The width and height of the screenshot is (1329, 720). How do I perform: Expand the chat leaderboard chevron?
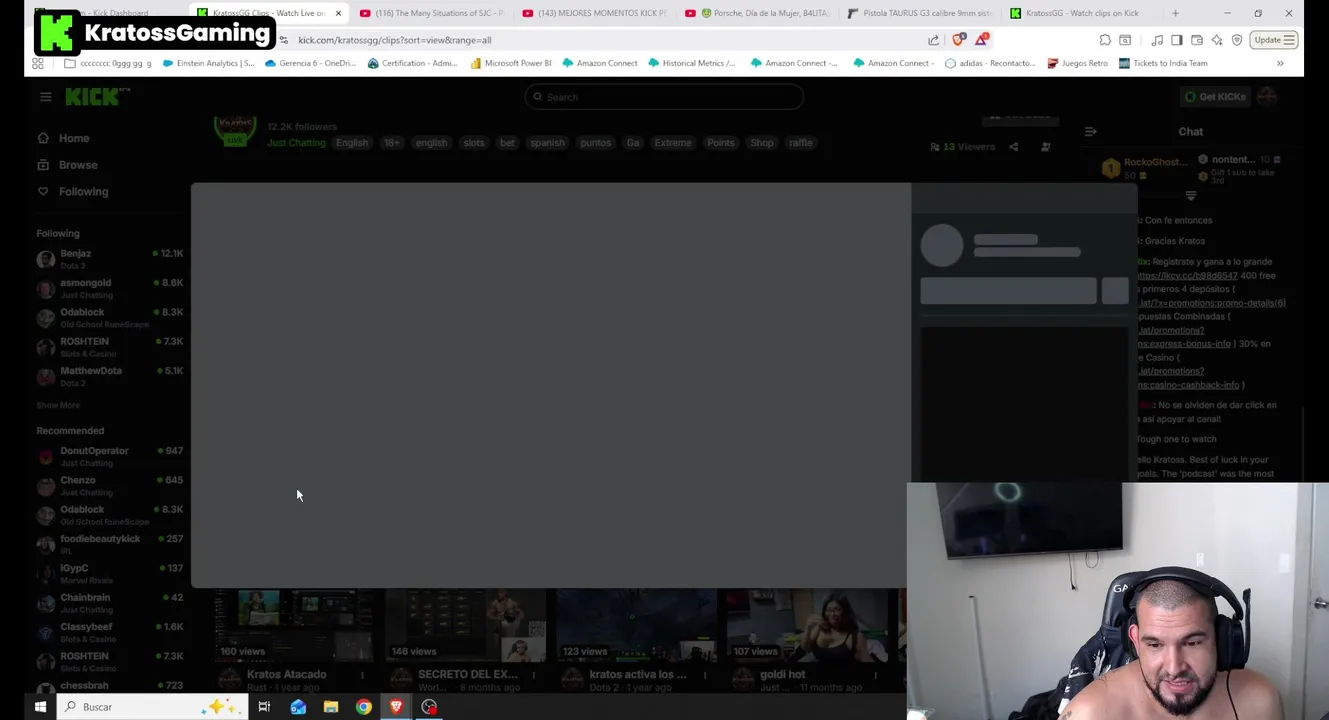[x=1191, y=196]
